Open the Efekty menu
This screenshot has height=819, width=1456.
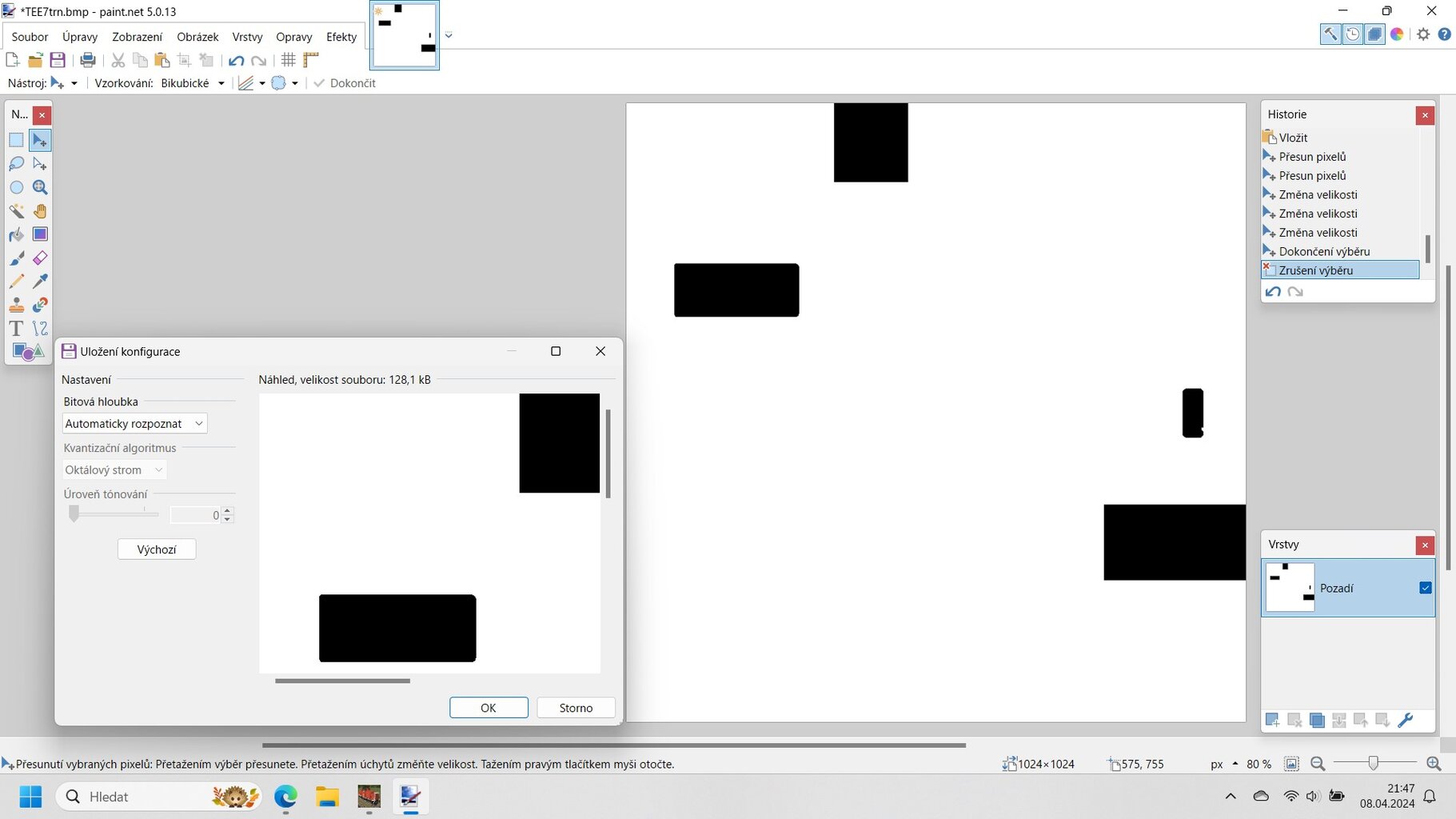coord(341,37)
